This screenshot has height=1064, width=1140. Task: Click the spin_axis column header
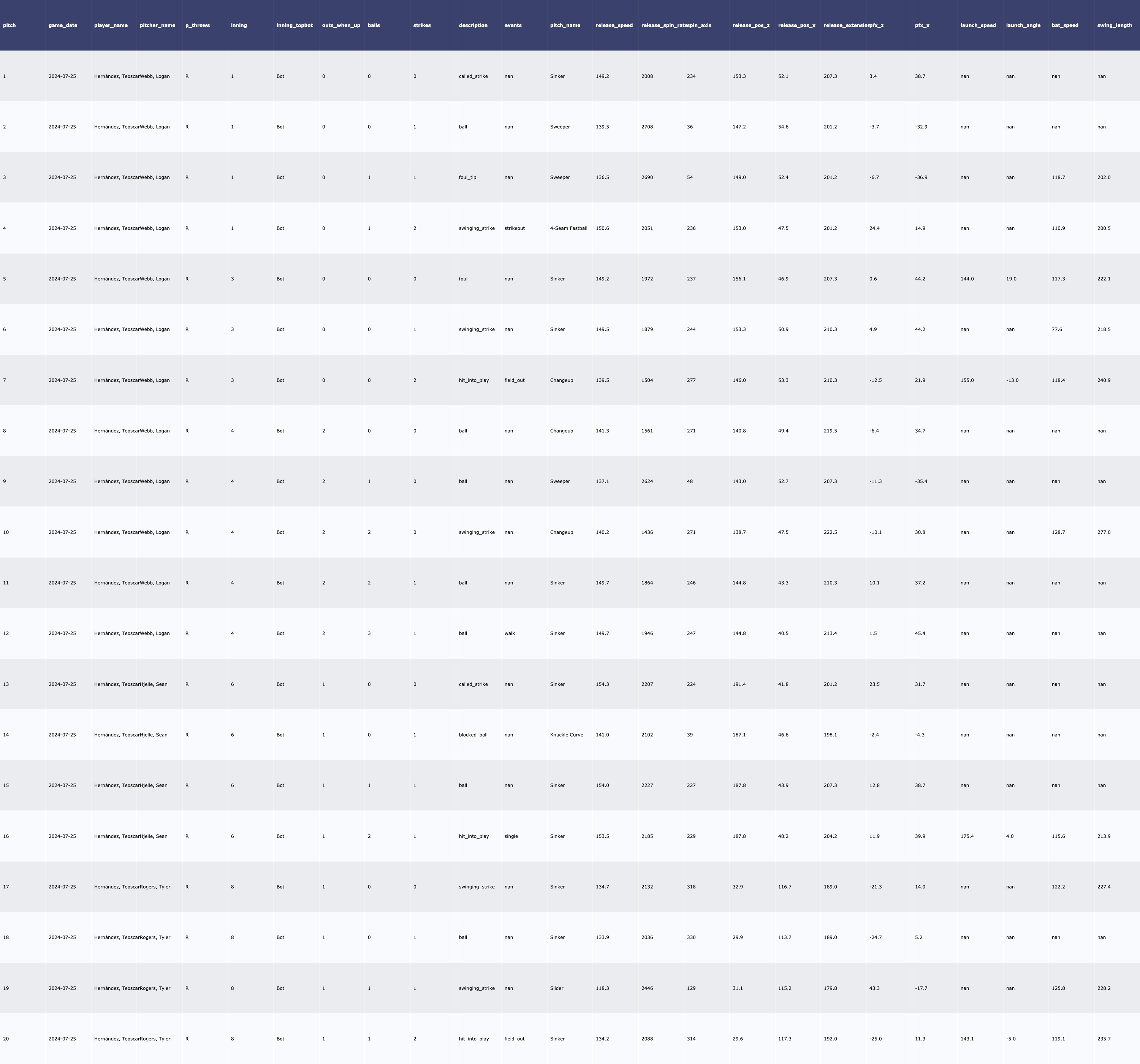click(700, 25)
